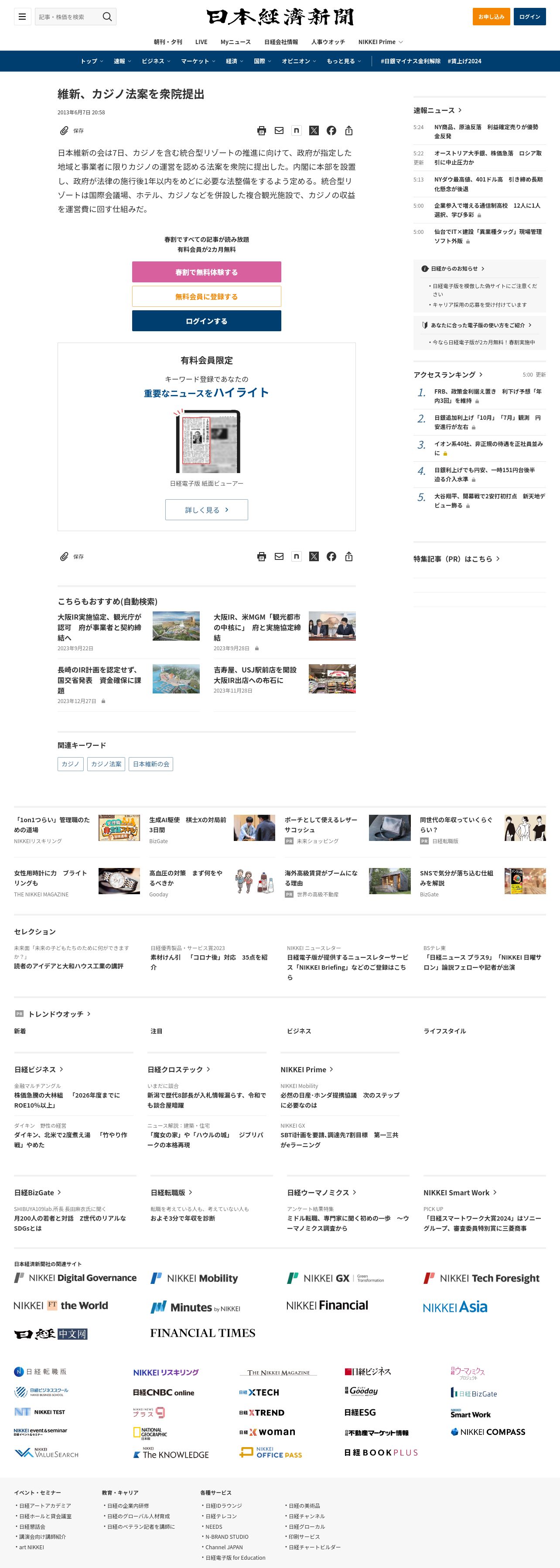Expand the 速報 navigation dropdown

click(x=122, y=61)
